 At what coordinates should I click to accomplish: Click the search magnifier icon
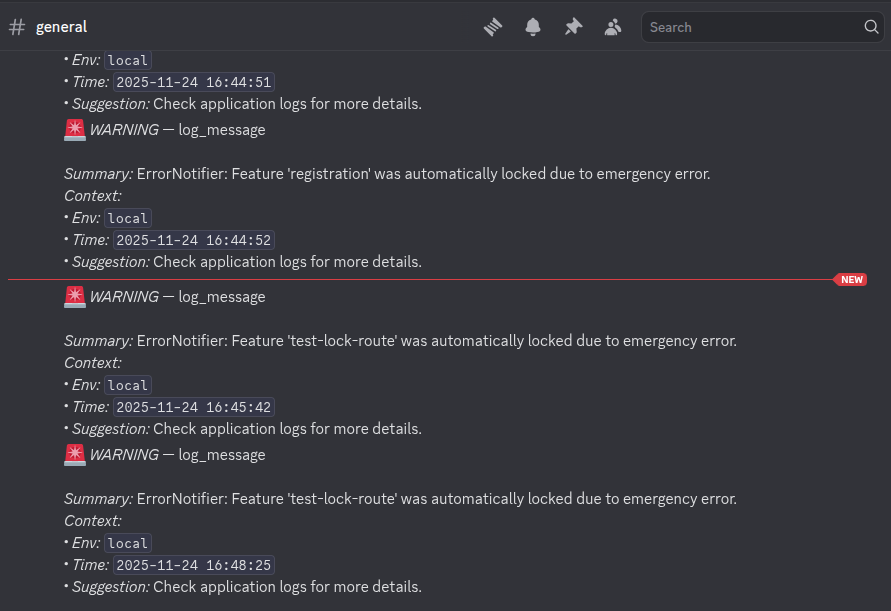point(871,27)
